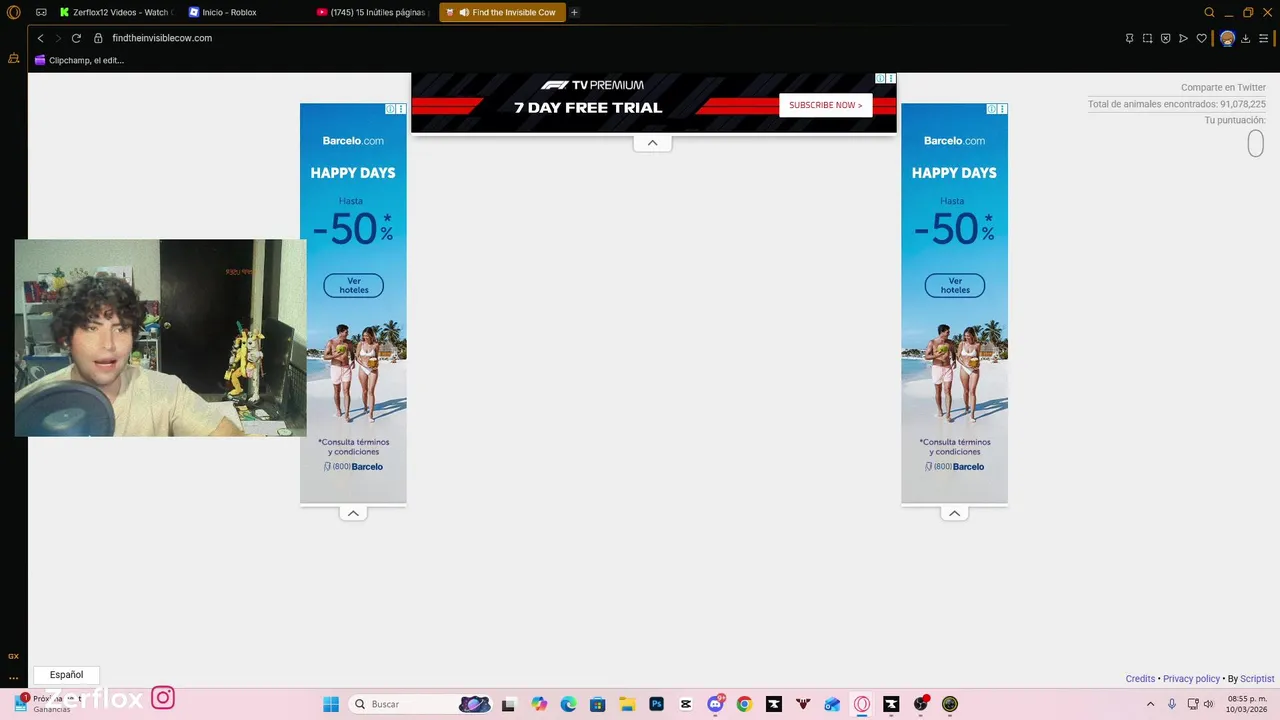The height and width of the screenshot is (720, 1280).
Task: Collapse the left Barcelo ad
Action: tap(353, 513)
